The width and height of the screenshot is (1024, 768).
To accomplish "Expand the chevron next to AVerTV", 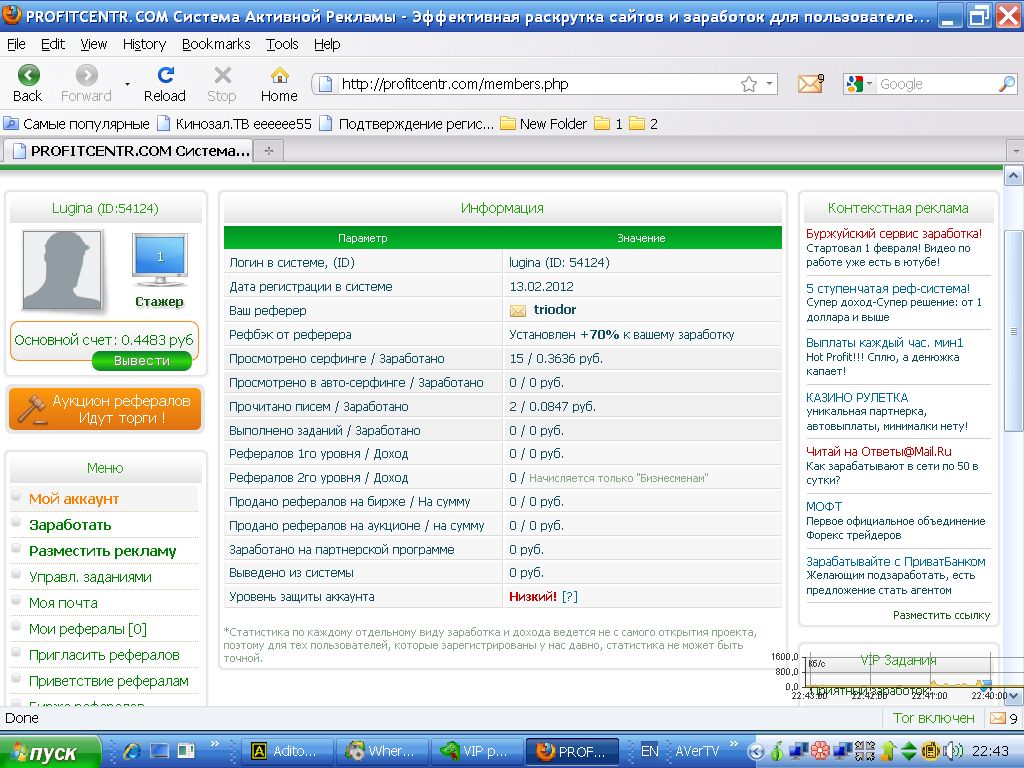I will (x=733, y=744).
